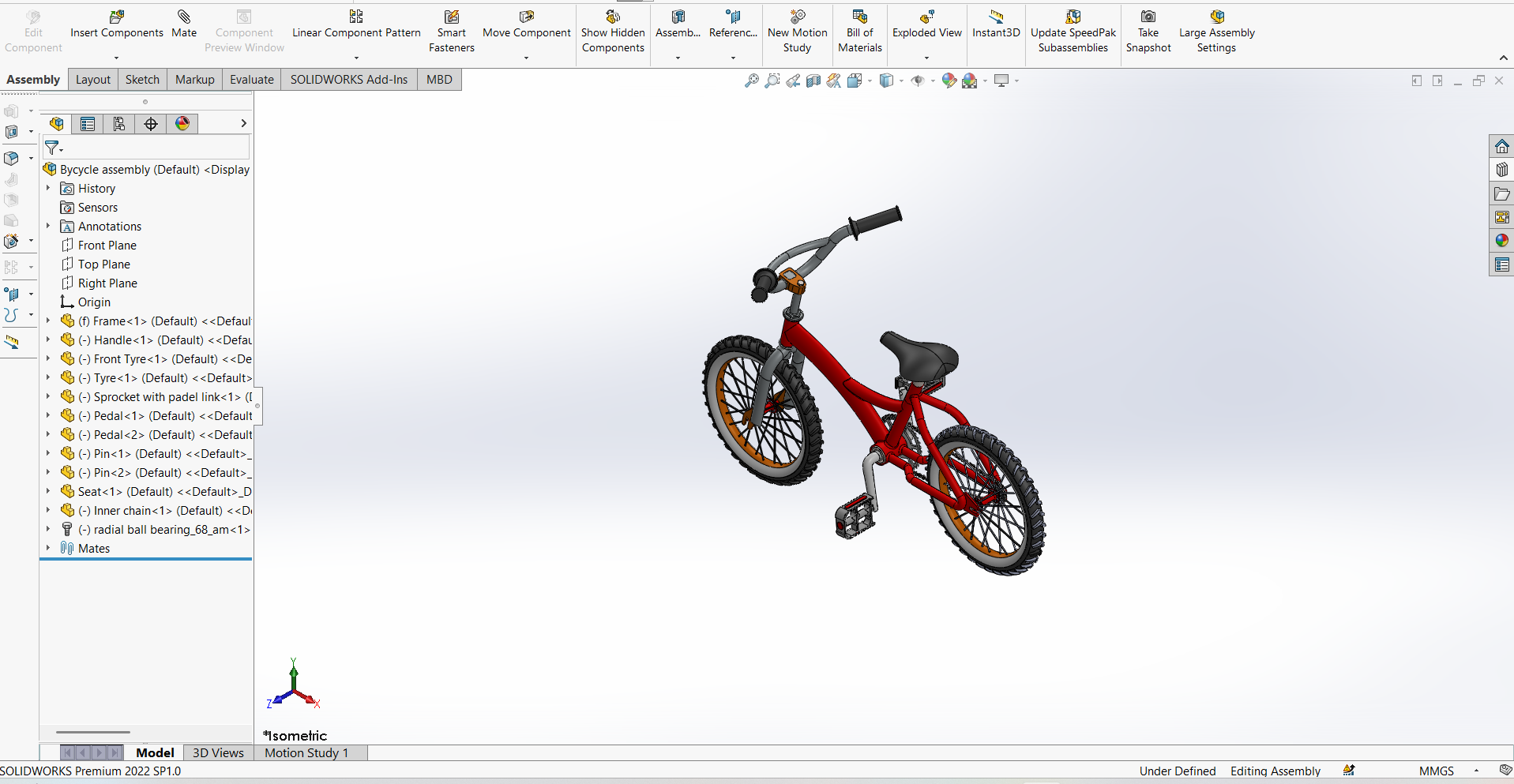The width and height of the screenshot is (1514, 784).
Task: Click the Zoom to Fit icon
Action: coord(751,81)
